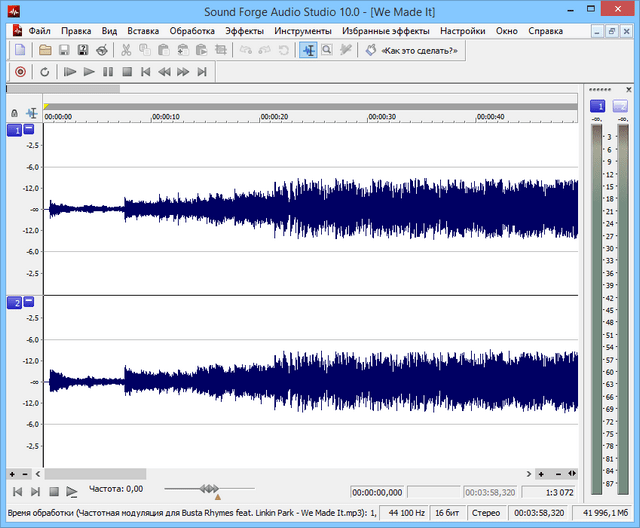
Task: Click the 00:00:20 mark on time ruler
Action: point(273,117)
